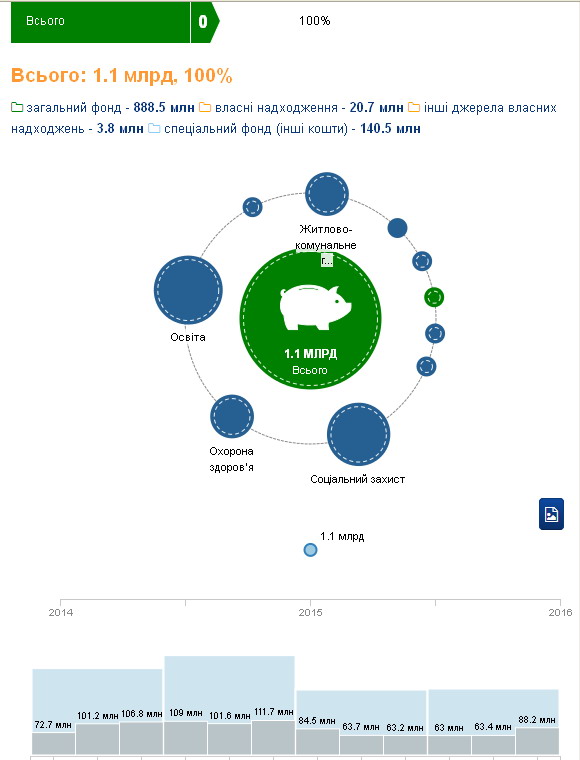Click the export image icon button
Viewport: 580px width, 760px height.
click(x=551, y=514)
